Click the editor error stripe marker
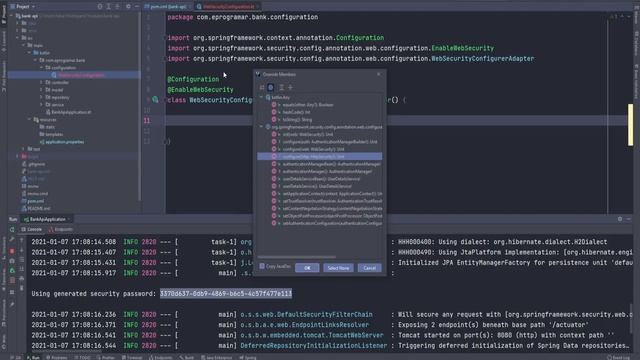The width and height of the screenshot is (640, 360). [631, 124]
